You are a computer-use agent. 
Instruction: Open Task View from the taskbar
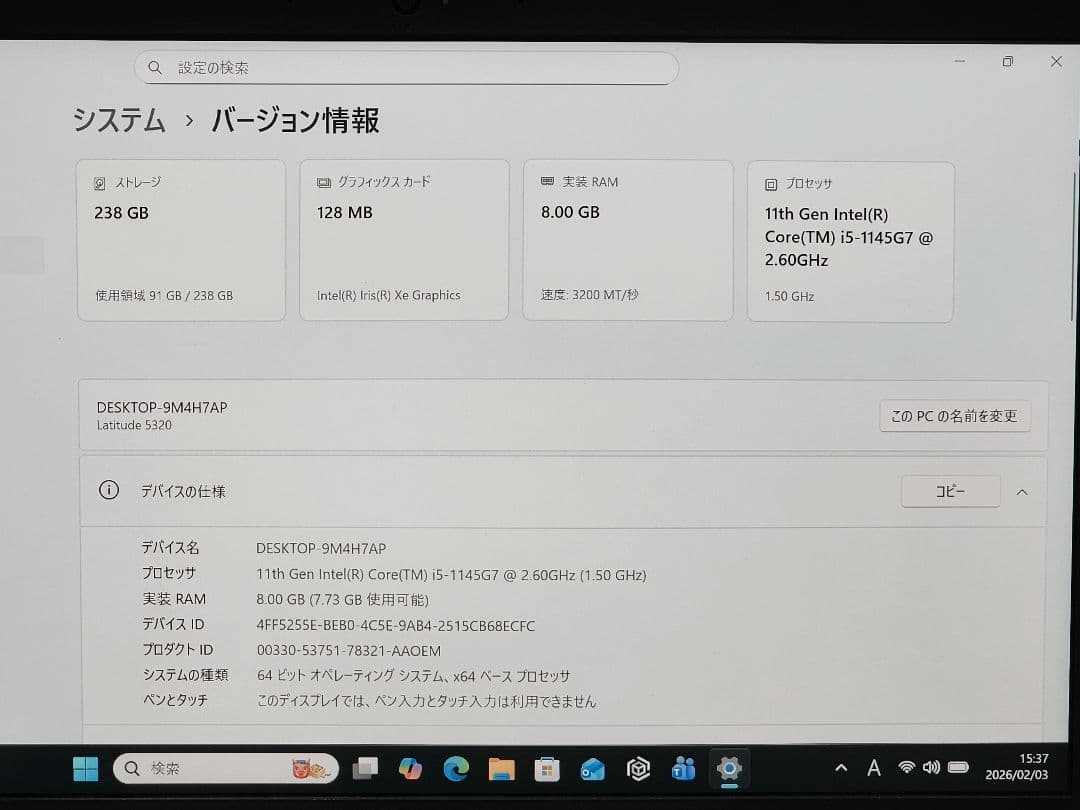pos(365,769)
